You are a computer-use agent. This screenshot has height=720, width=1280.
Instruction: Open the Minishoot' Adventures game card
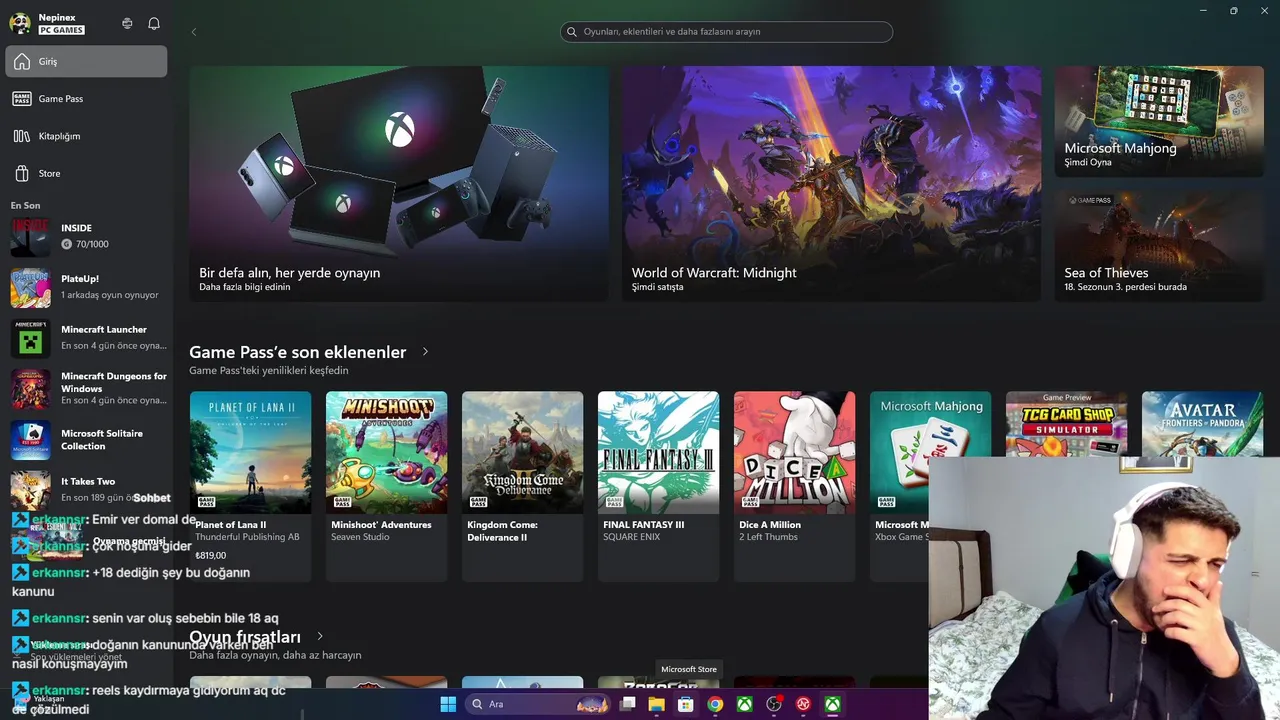(386, 486)
